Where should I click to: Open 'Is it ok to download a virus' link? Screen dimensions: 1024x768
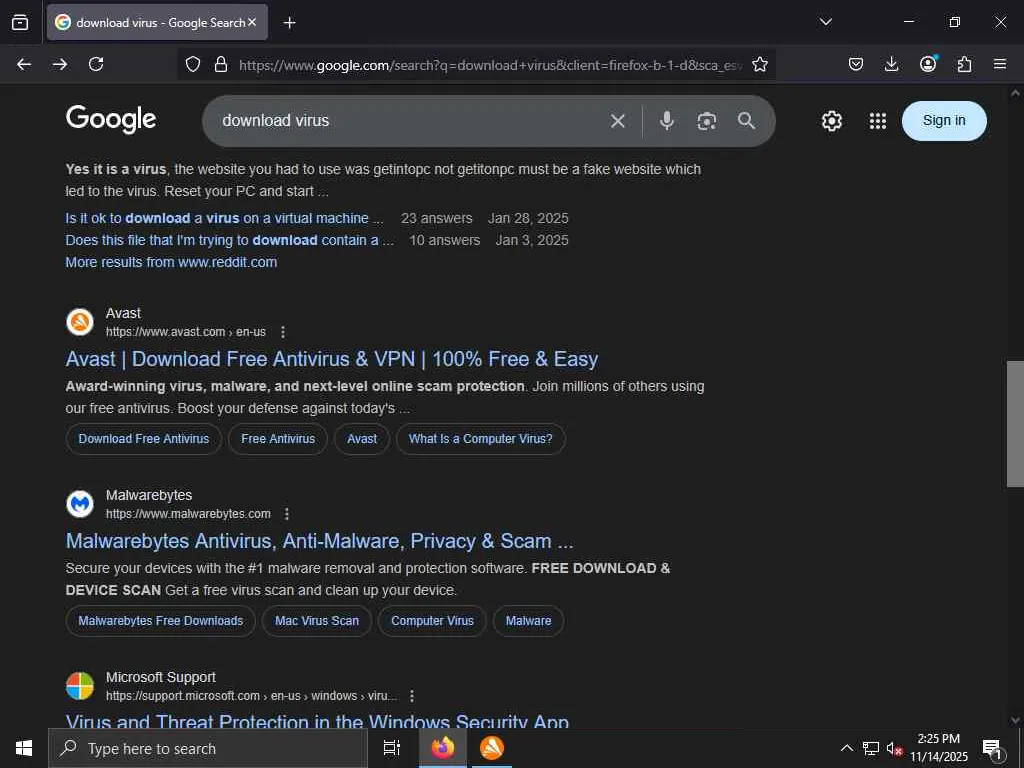[x=224, y=218]
